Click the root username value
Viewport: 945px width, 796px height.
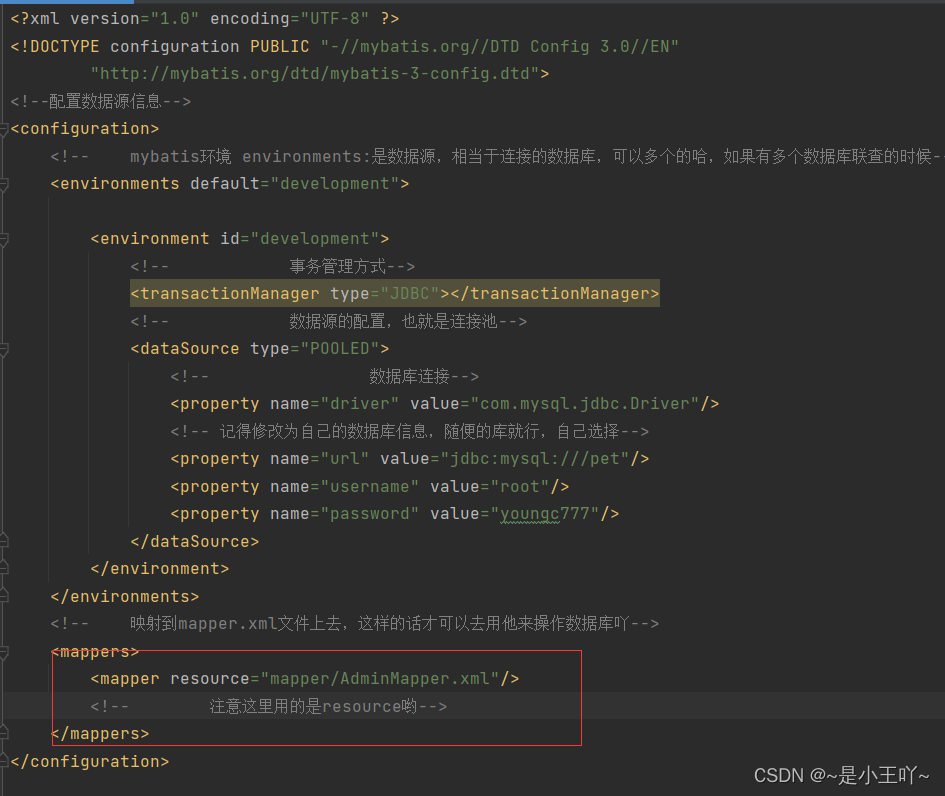(x=520, y=486)
